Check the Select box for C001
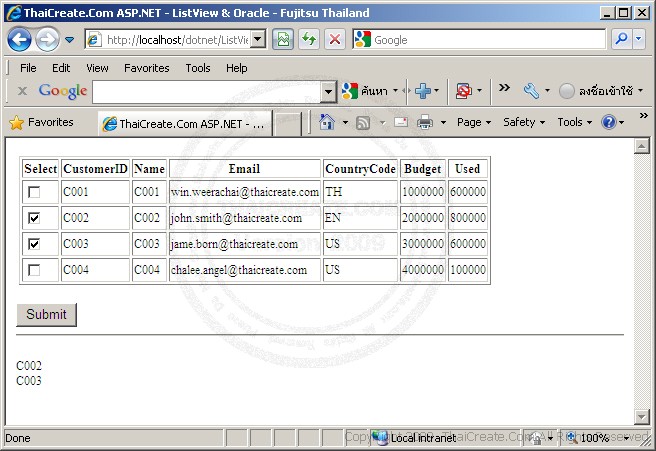The height and width of the screenshot is (451, 656). pos(35,191)
